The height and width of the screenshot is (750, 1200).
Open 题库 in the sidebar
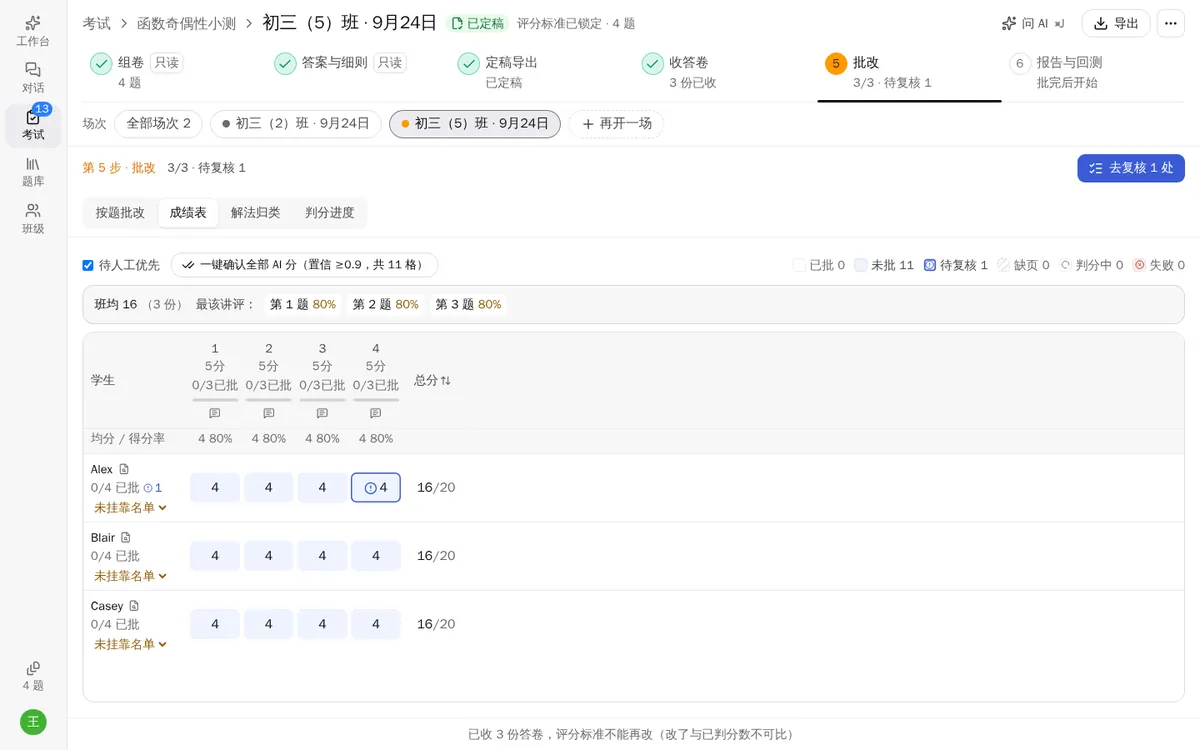[x=33, y=172]
